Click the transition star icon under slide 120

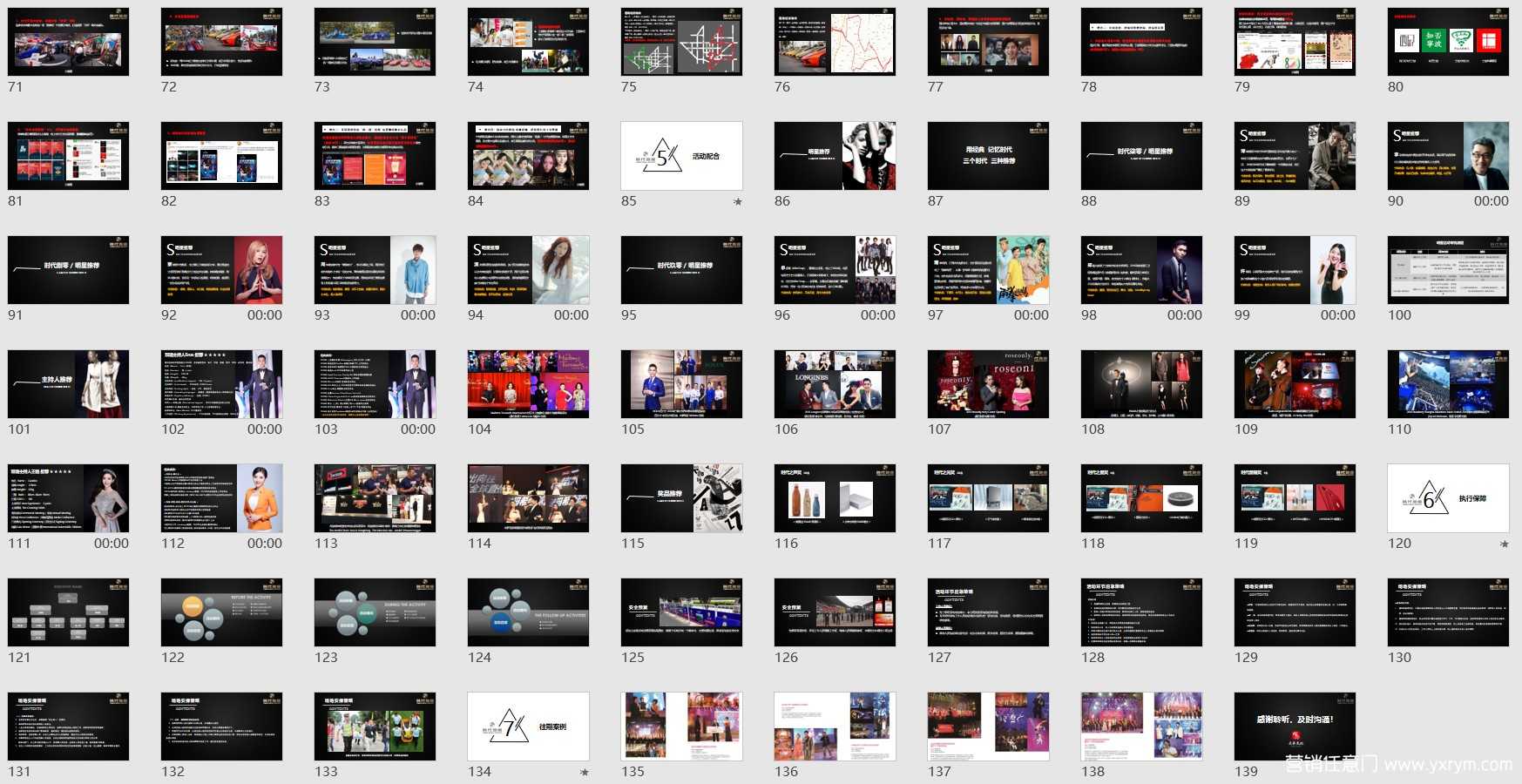point(1504,544)
